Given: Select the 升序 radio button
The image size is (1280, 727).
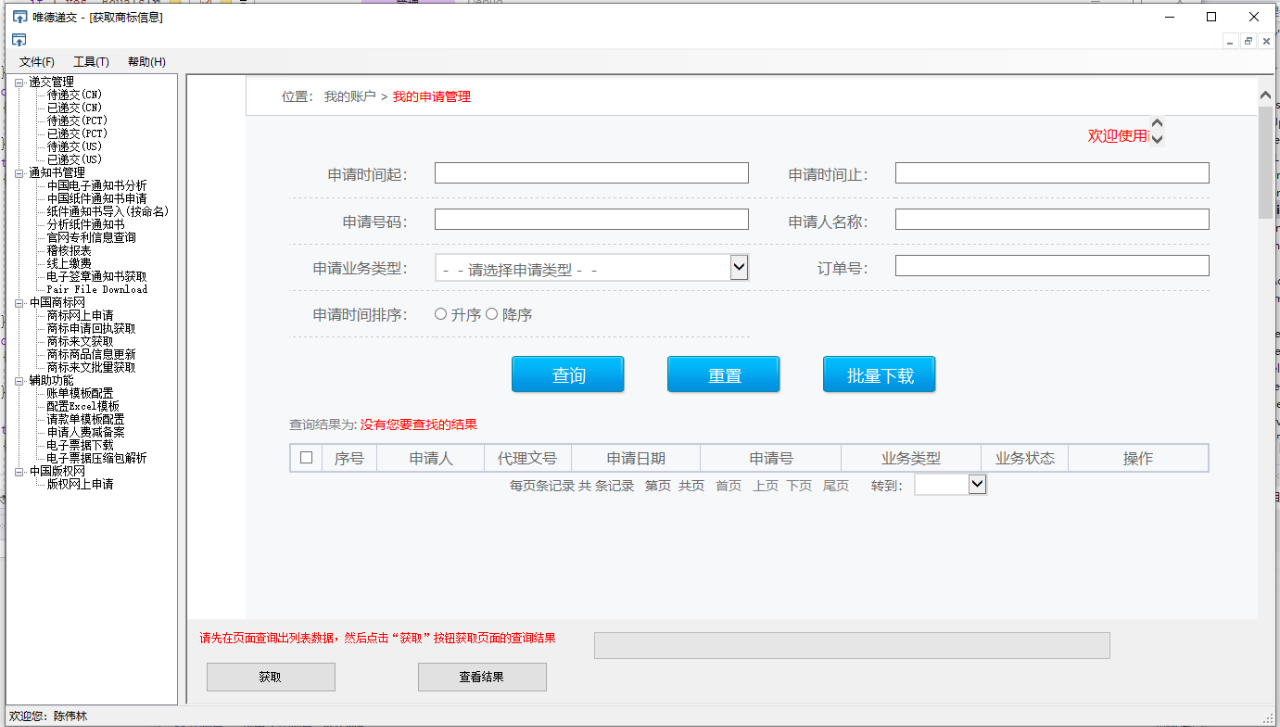Looking at the screenshot, I should pos(441,314).
